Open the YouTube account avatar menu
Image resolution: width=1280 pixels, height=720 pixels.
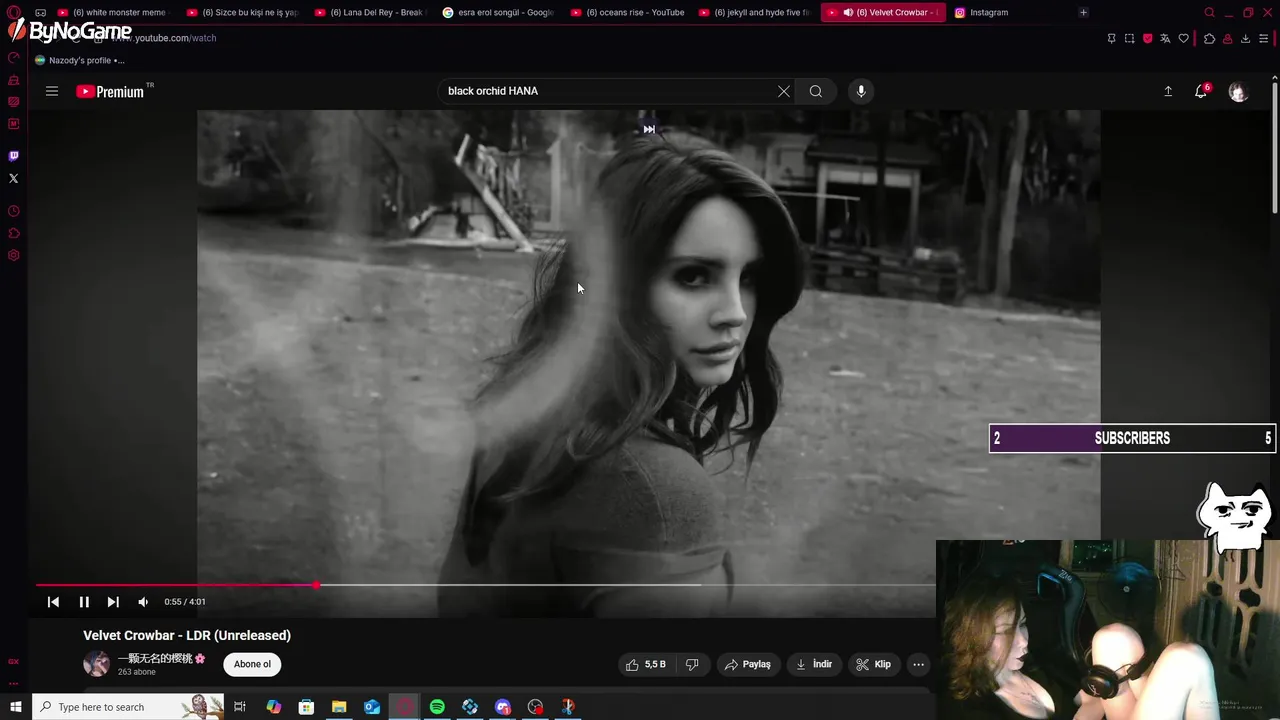(x=1238, y=91)
